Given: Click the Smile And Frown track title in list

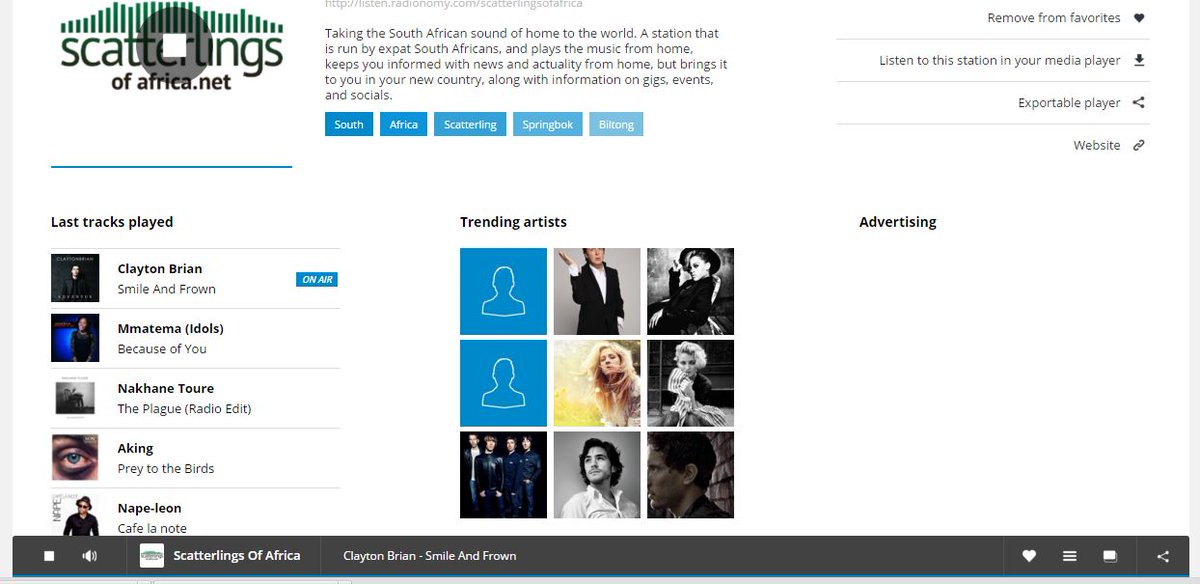Looking at the screenshot, I should (167, 289).
